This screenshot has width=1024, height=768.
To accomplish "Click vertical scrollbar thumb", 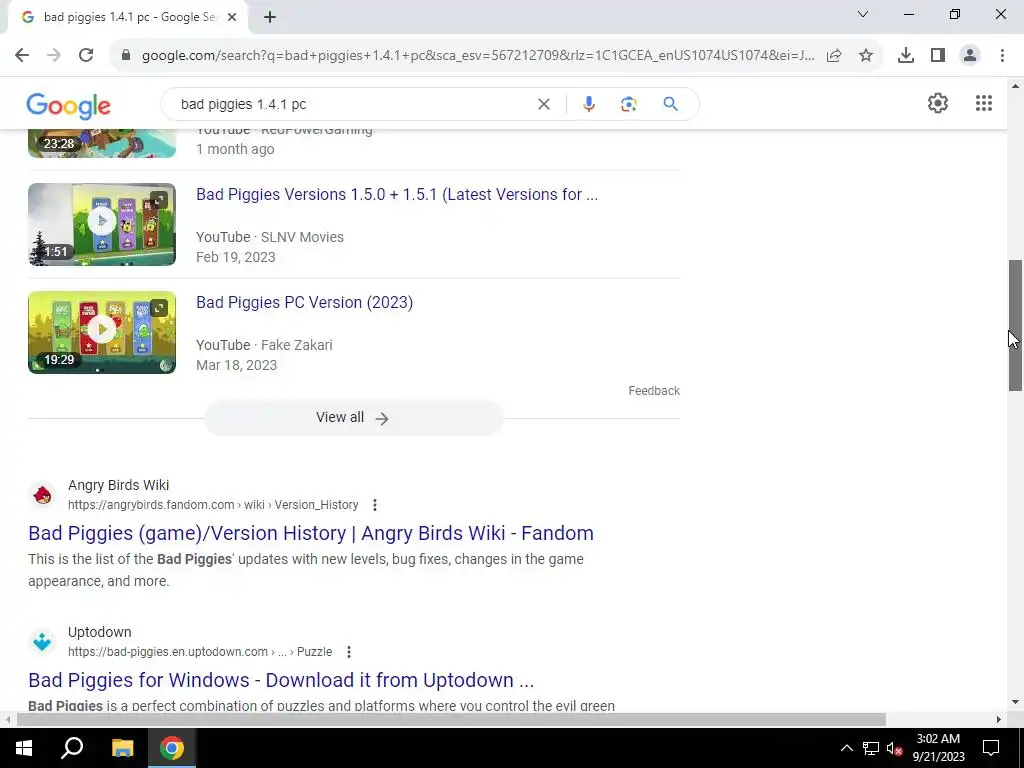I will 1015,325.
